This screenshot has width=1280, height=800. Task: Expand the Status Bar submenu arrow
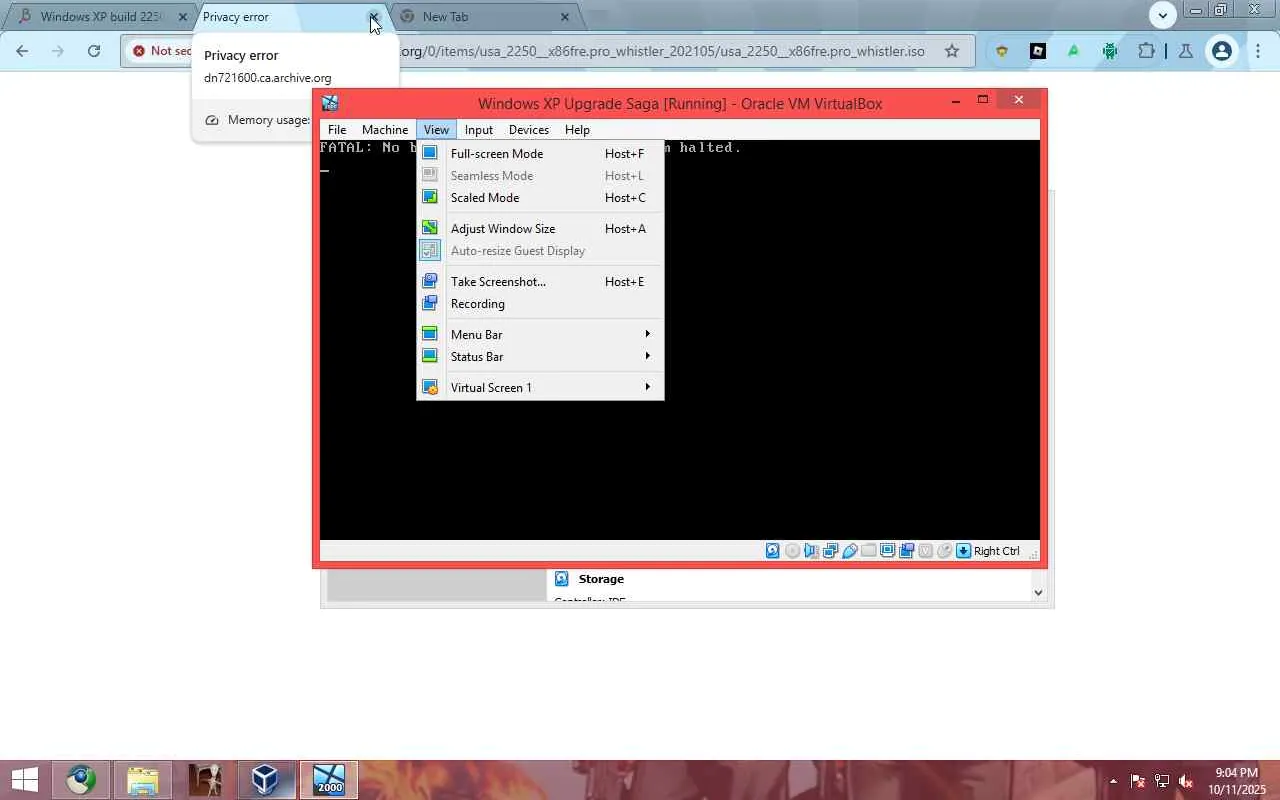pyautogui.click(x=647, y=356)
